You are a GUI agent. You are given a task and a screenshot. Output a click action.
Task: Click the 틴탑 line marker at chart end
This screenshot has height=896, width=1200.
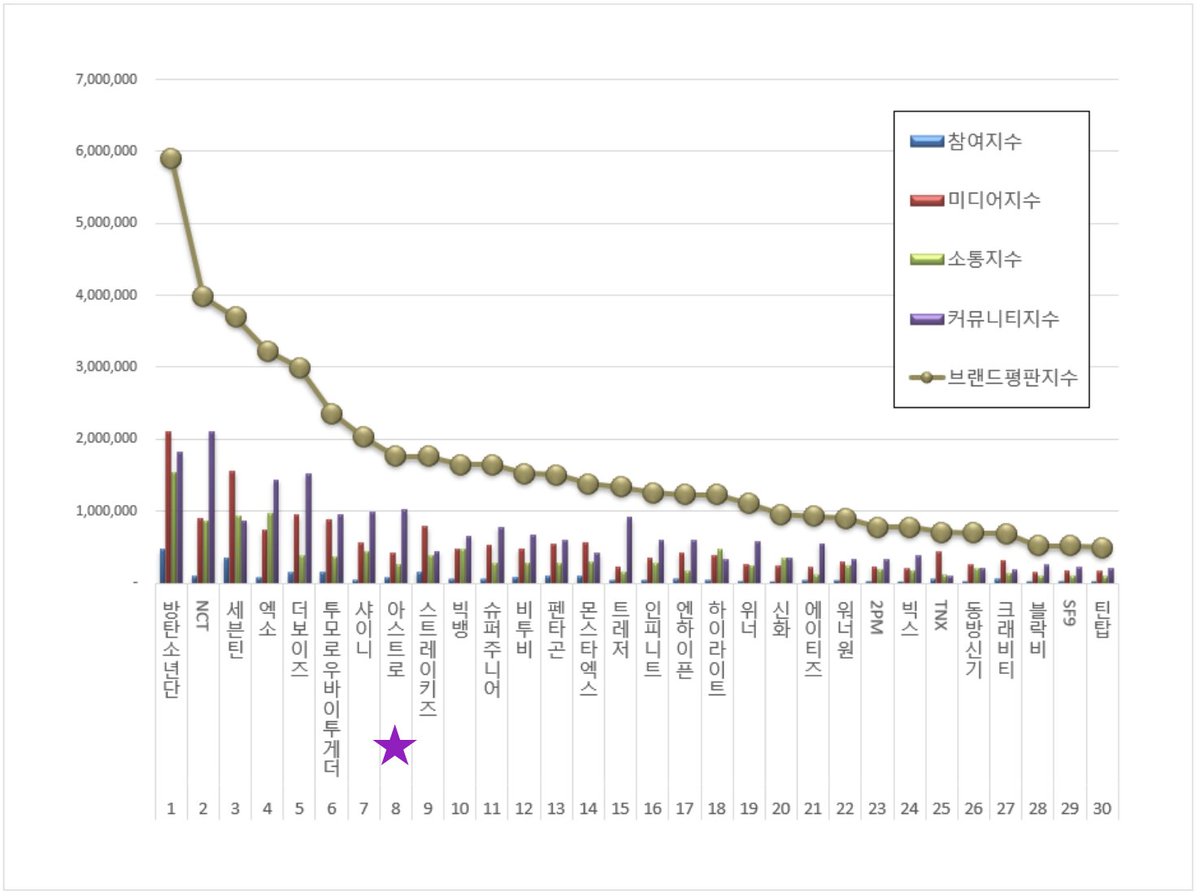click(x=1102, y=548)
